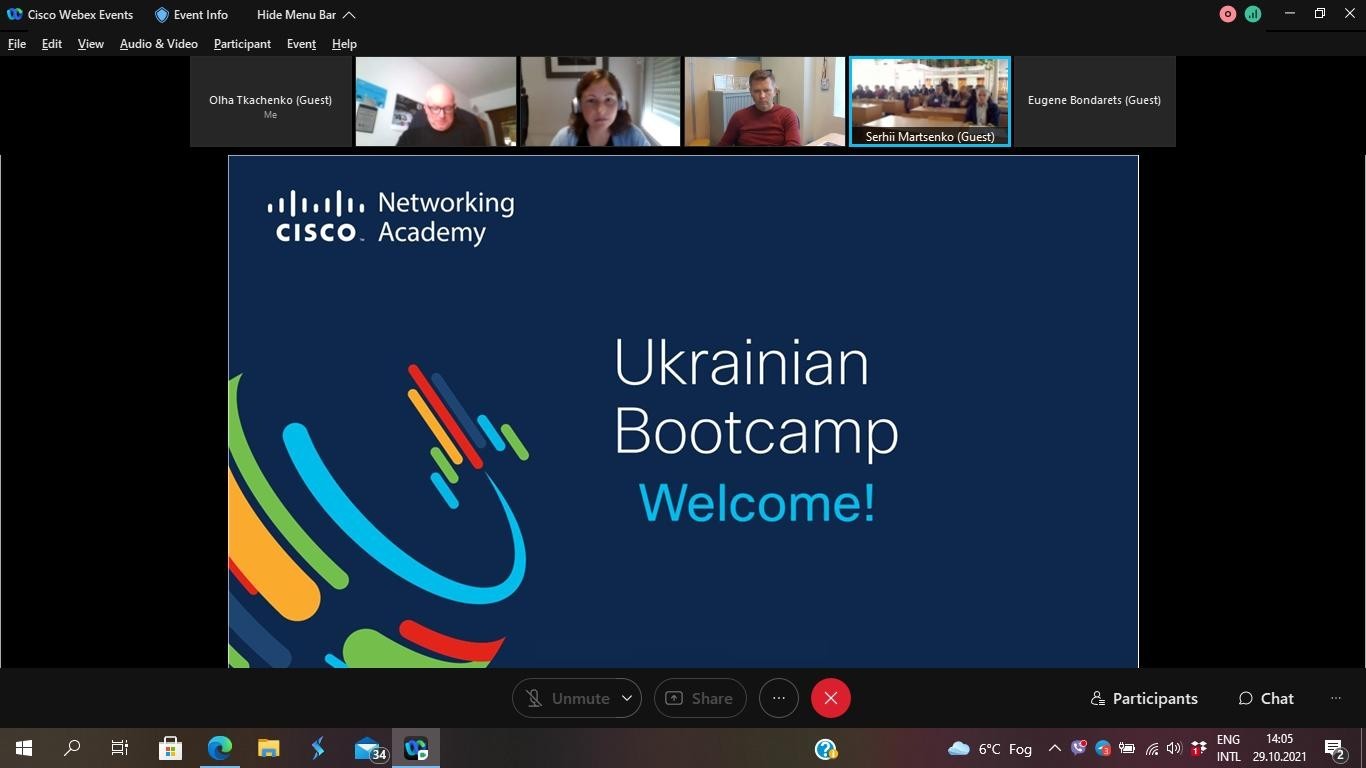Click the red recording indicator icon
The image size is (1366, 768).
click(x=1228, y=14)
